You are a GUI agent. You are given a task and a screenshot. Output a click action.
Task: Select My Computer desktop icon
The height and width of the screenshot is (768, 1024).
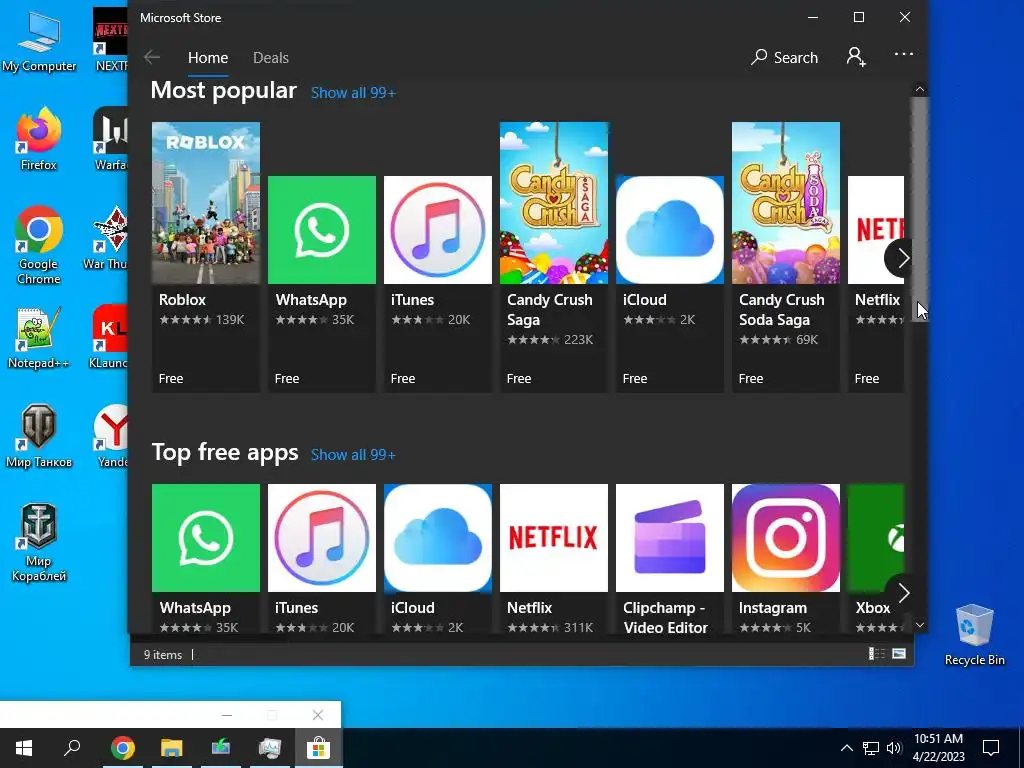point(39,40)
